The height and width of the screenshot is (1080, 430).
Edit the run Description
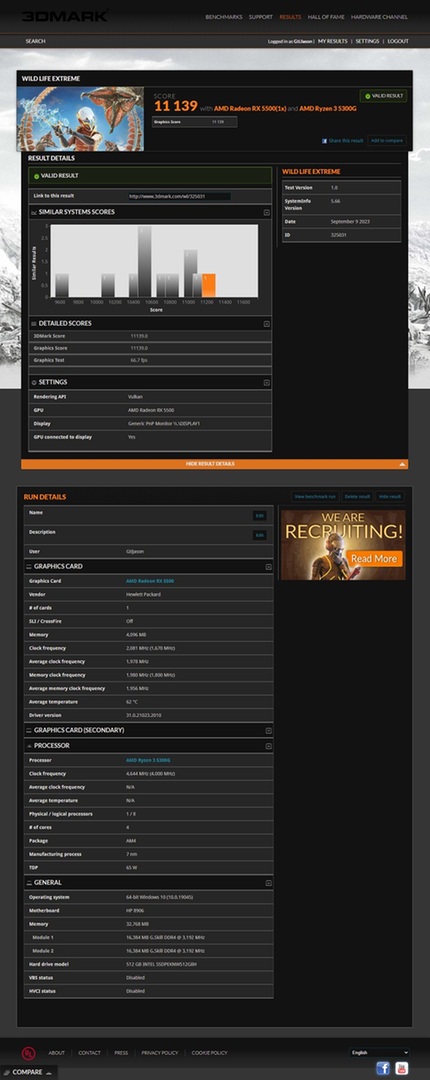(x=259, y=535)
